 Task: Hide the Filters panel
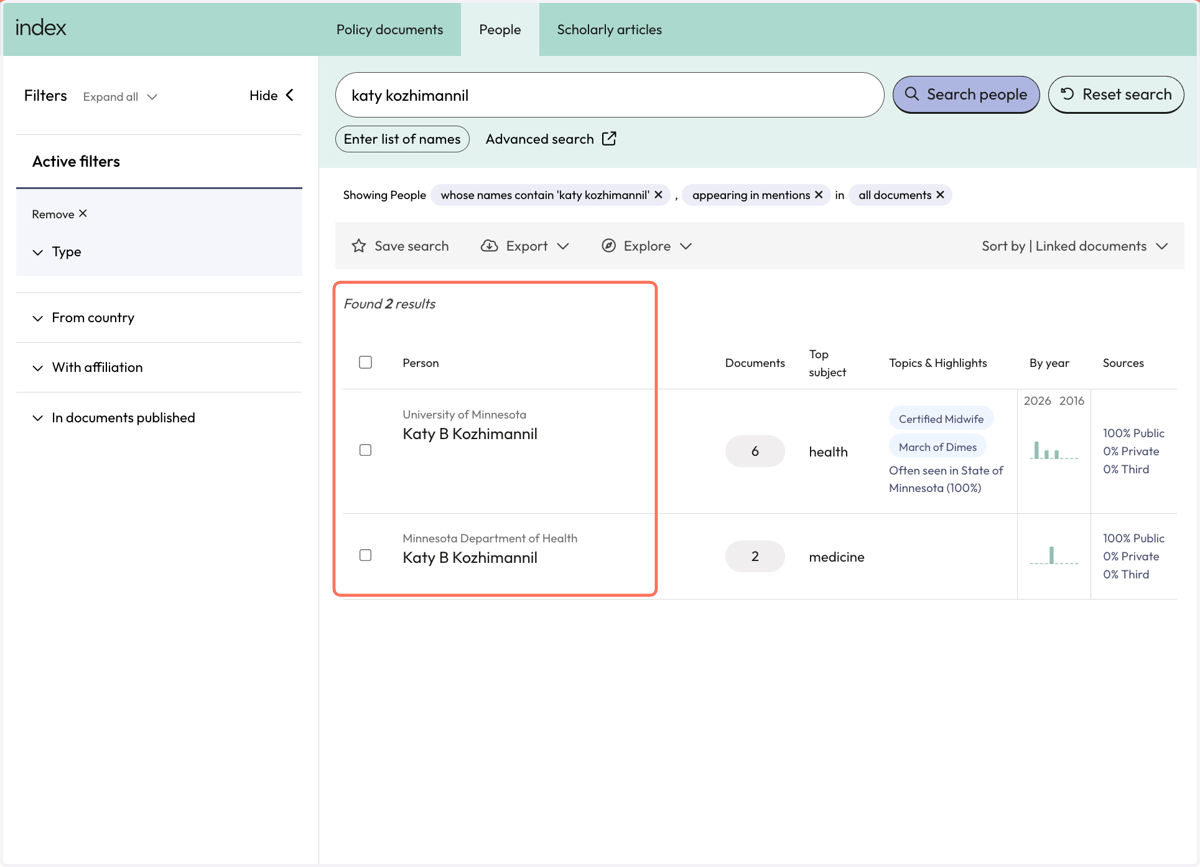pos(272,95)
